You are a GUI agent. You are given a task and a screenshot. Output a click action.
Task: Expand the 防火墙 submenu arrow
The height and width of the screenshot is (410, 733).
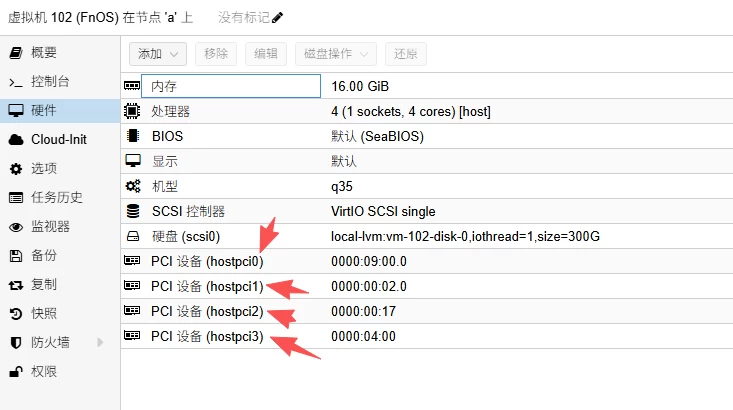(x=100, y=343)
